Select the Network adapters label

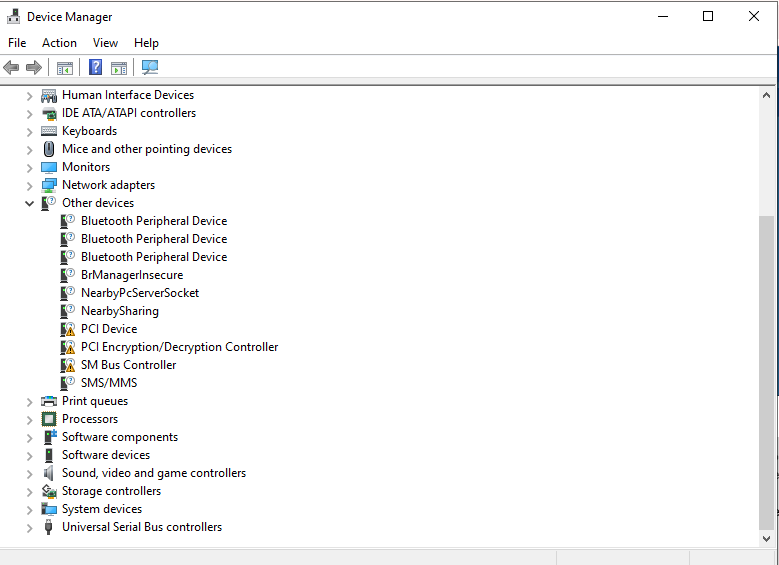click(108, 185)
